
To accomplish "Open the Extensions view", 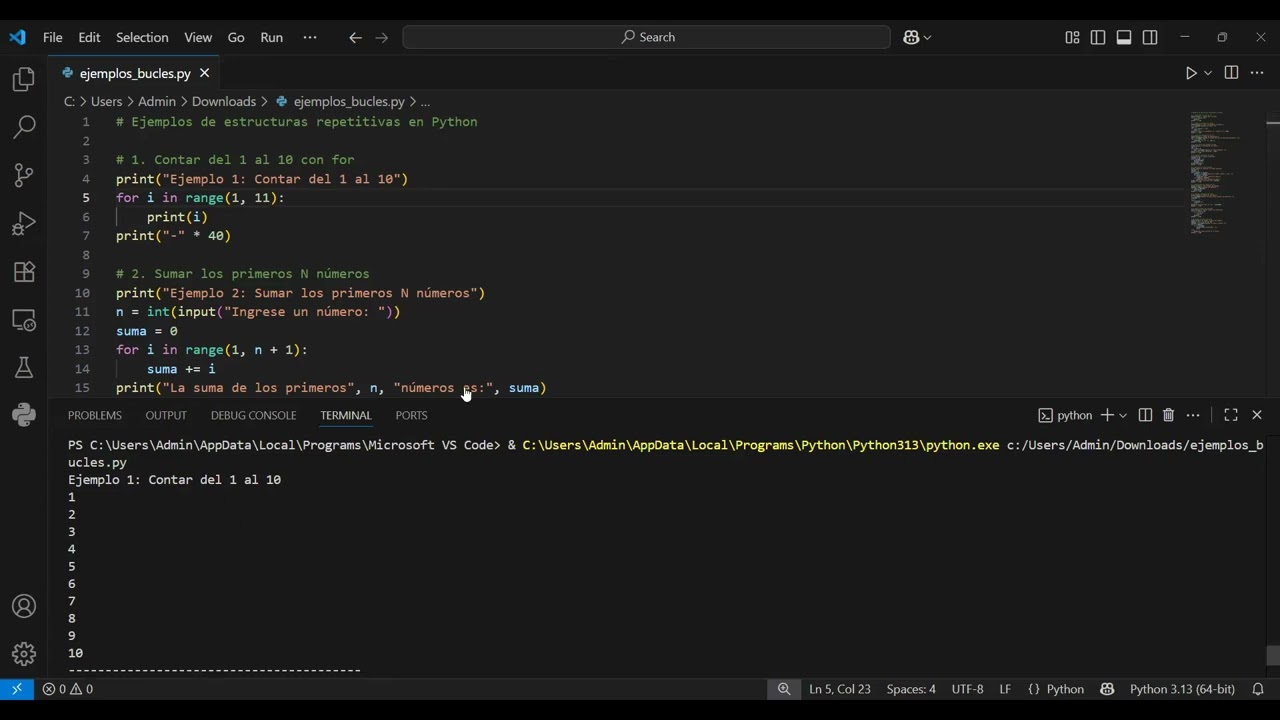I will pos(24,271).
